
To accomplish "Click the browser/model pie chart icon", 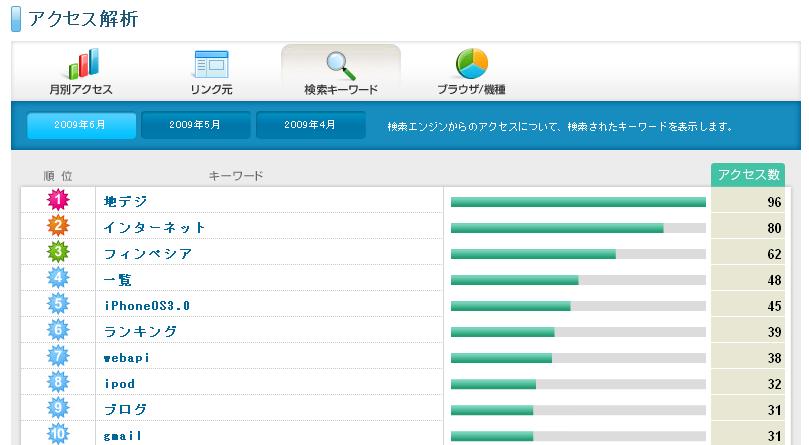I will pyautogui.click(x=471, y=63).
